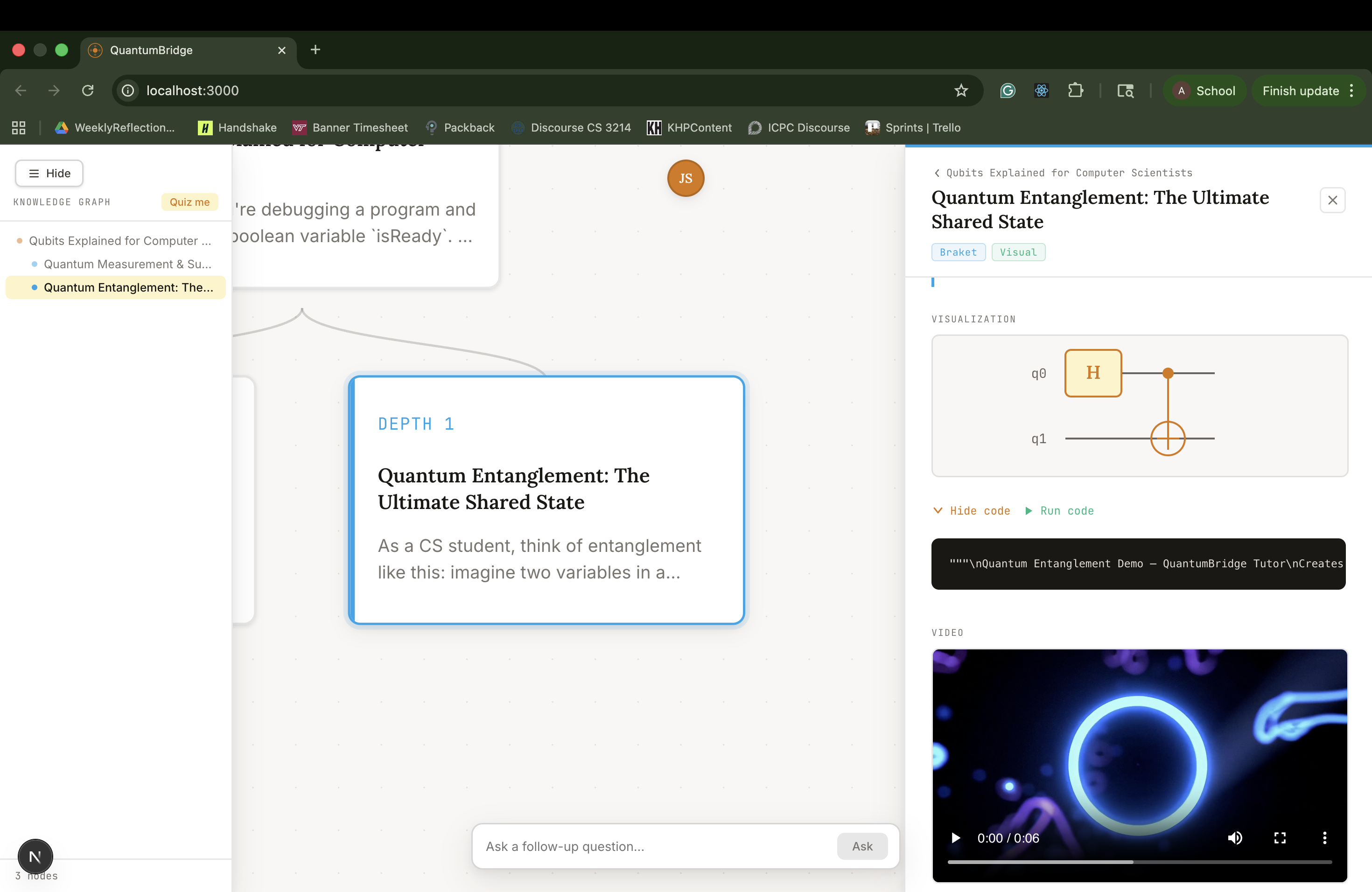Collapse the code with Hide code

pyautogui.click(x=972, y=510)
